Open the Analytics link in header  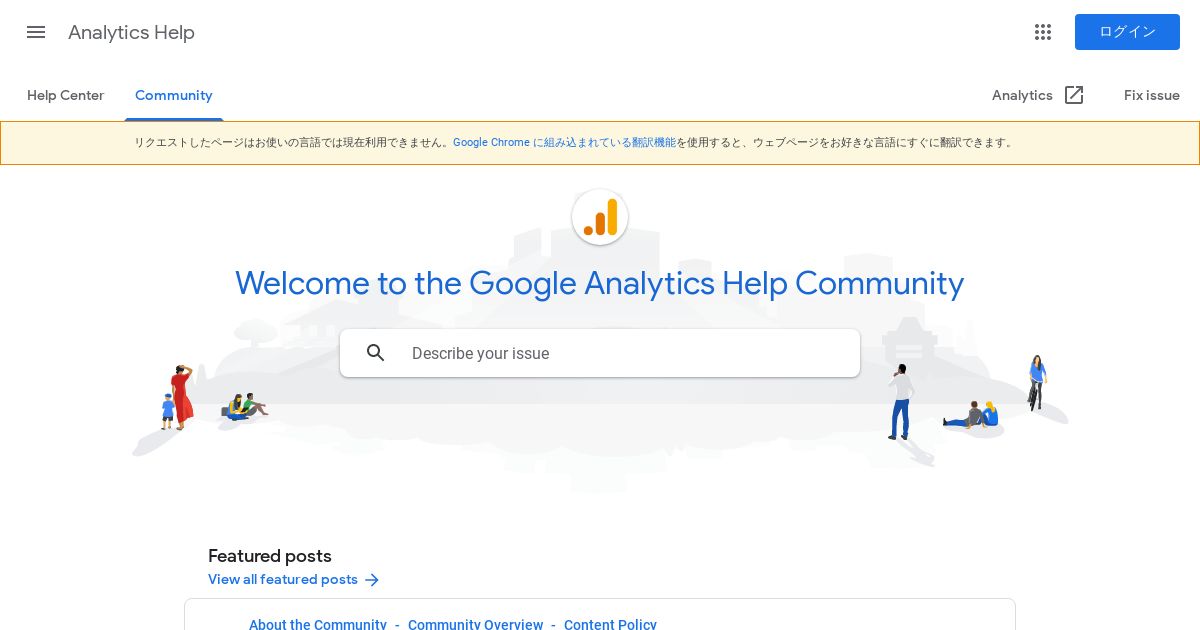coord(1022,95)
